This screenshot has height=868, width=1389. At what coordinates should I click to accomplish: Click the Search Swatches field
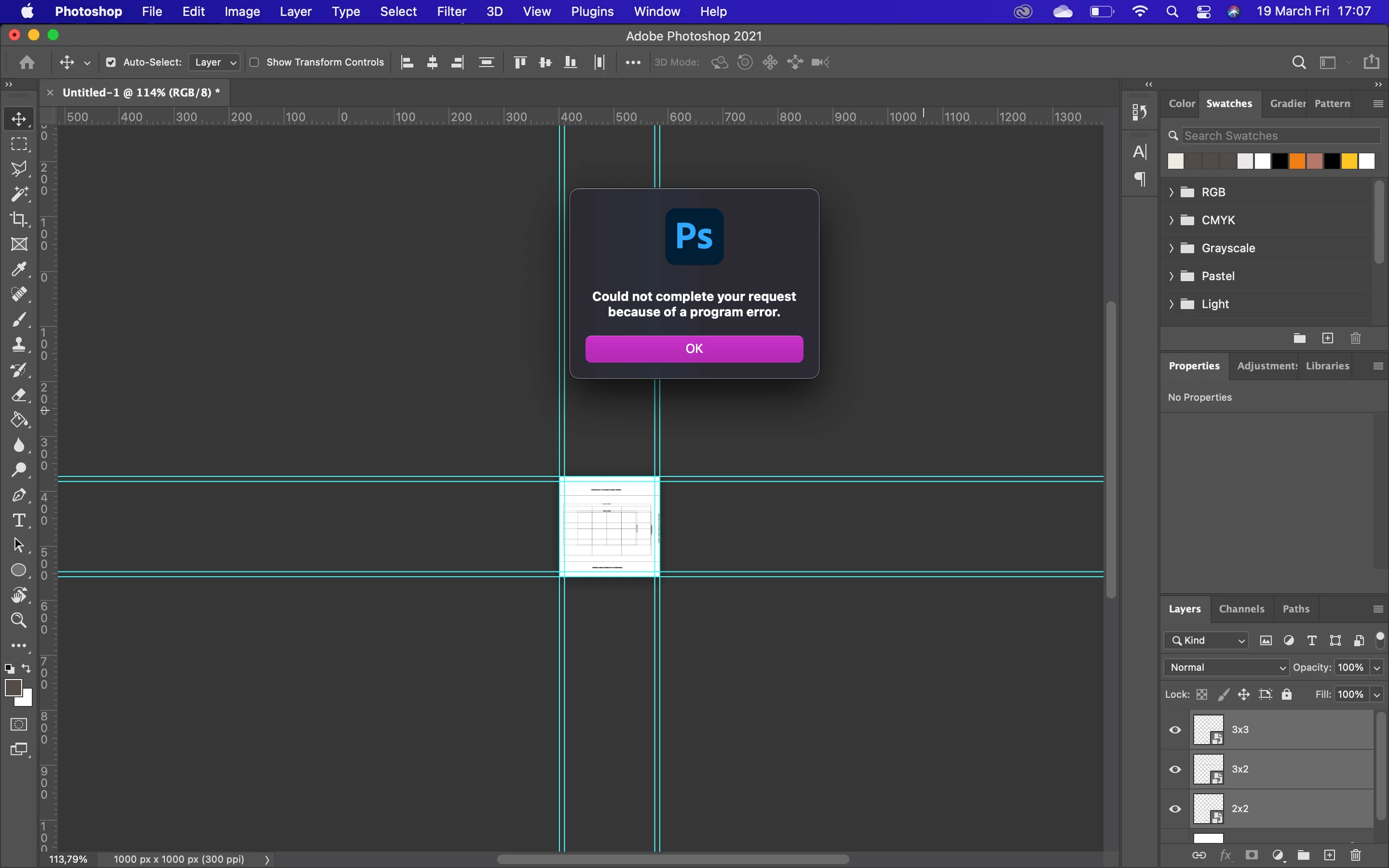point(1280,136)
